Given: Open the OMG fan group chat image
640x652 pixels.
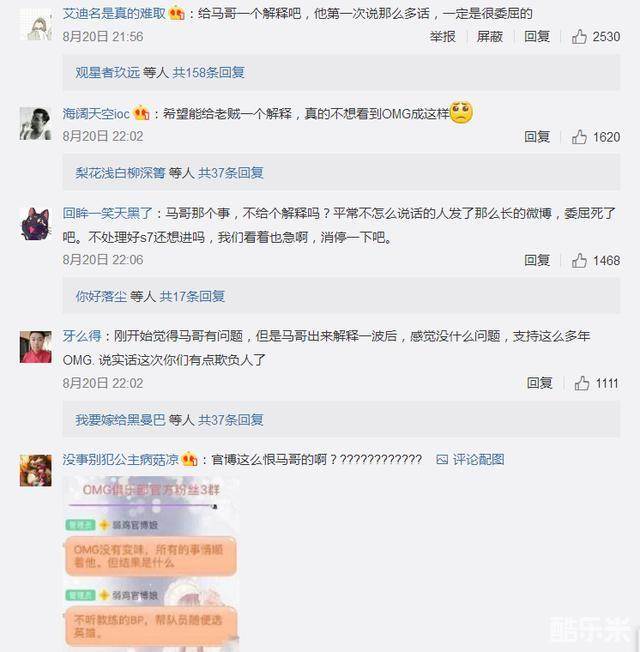Looking at the screenshot, I should (x=151, y=564).
